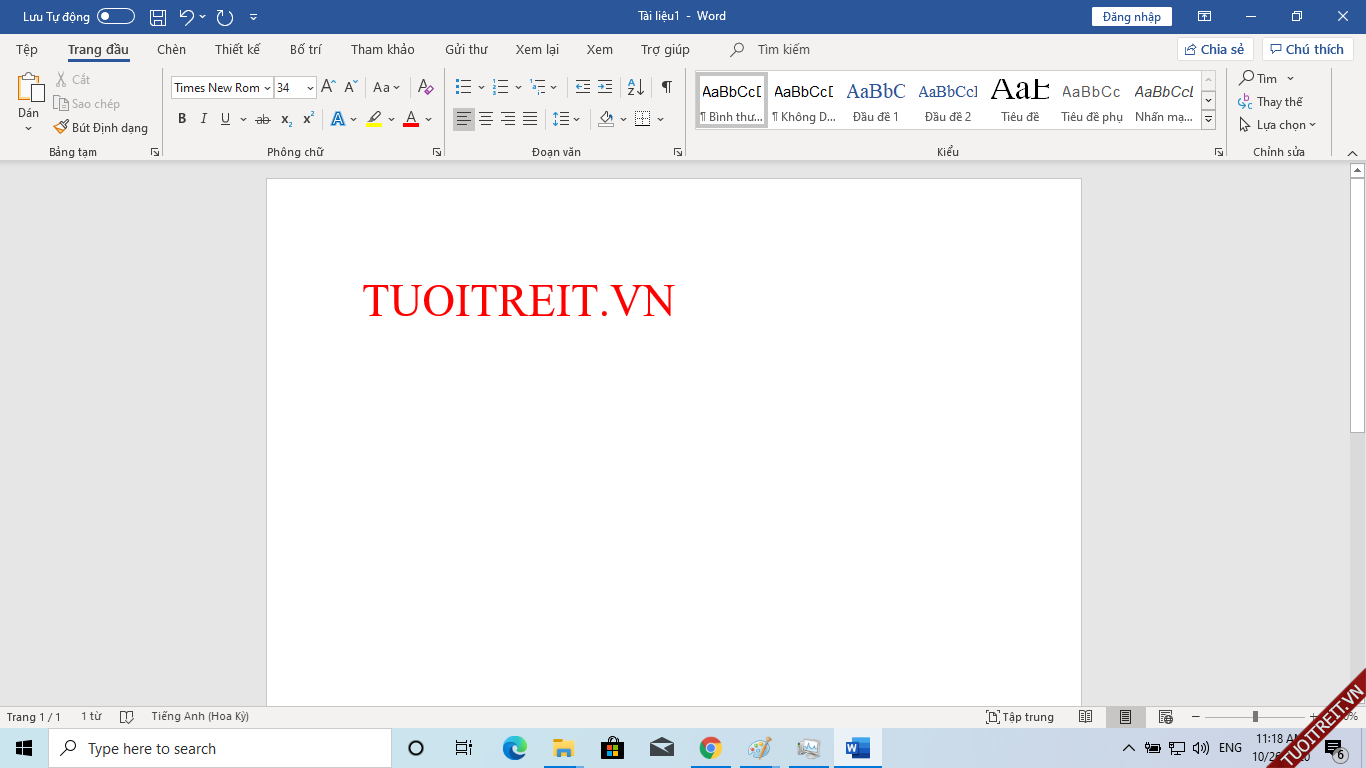Toggle the Lưu Tự động switch

tap(116, 17)
